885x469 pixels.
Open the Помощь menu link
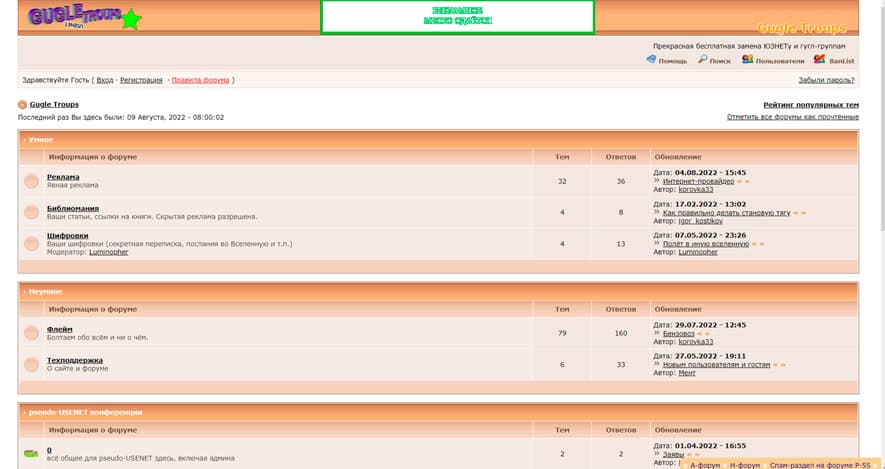pyautogui.click(x=673, y=61)
